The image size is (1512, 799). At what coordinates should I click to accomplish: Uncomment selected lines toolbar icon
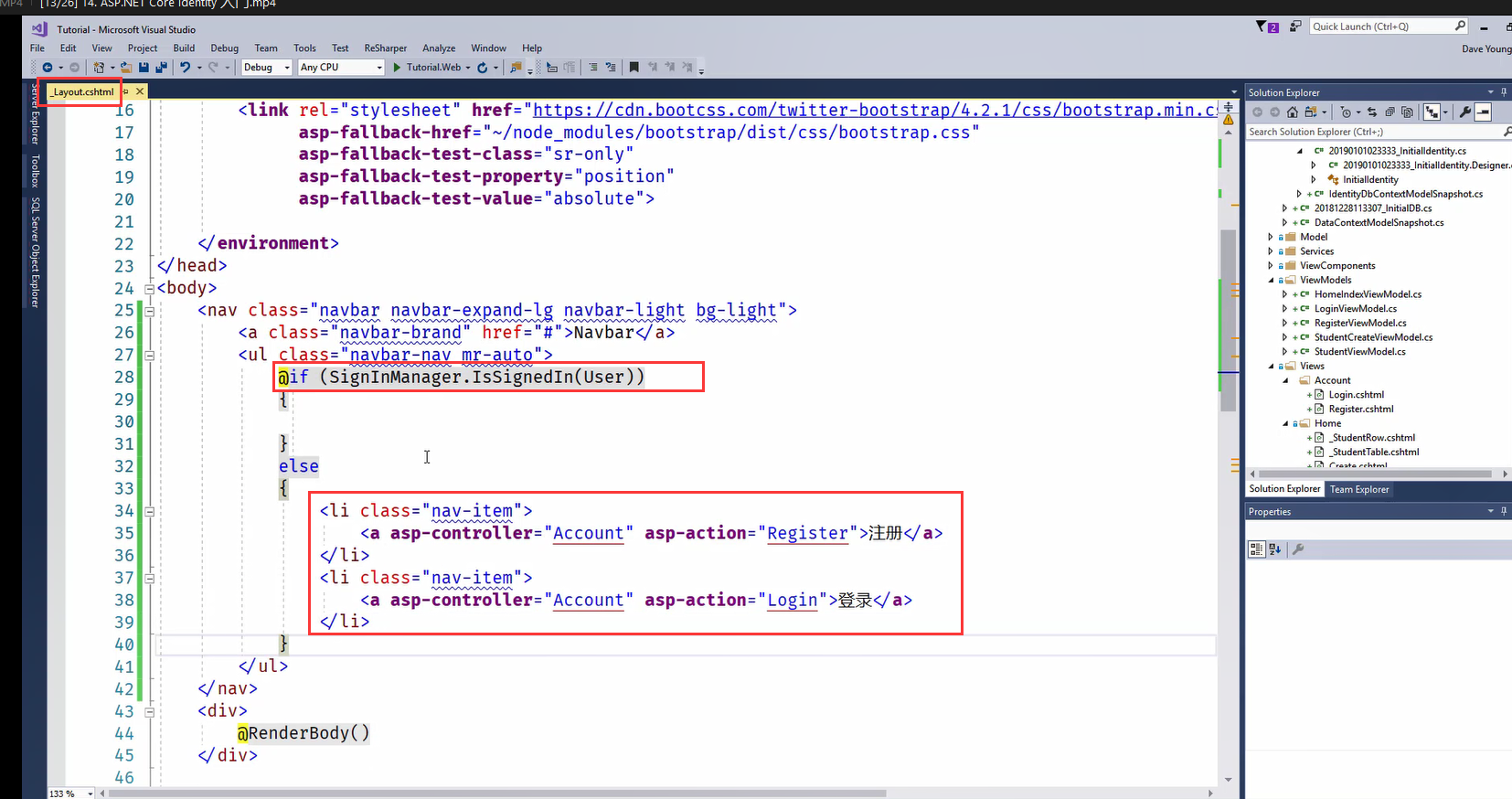point(611,67)
